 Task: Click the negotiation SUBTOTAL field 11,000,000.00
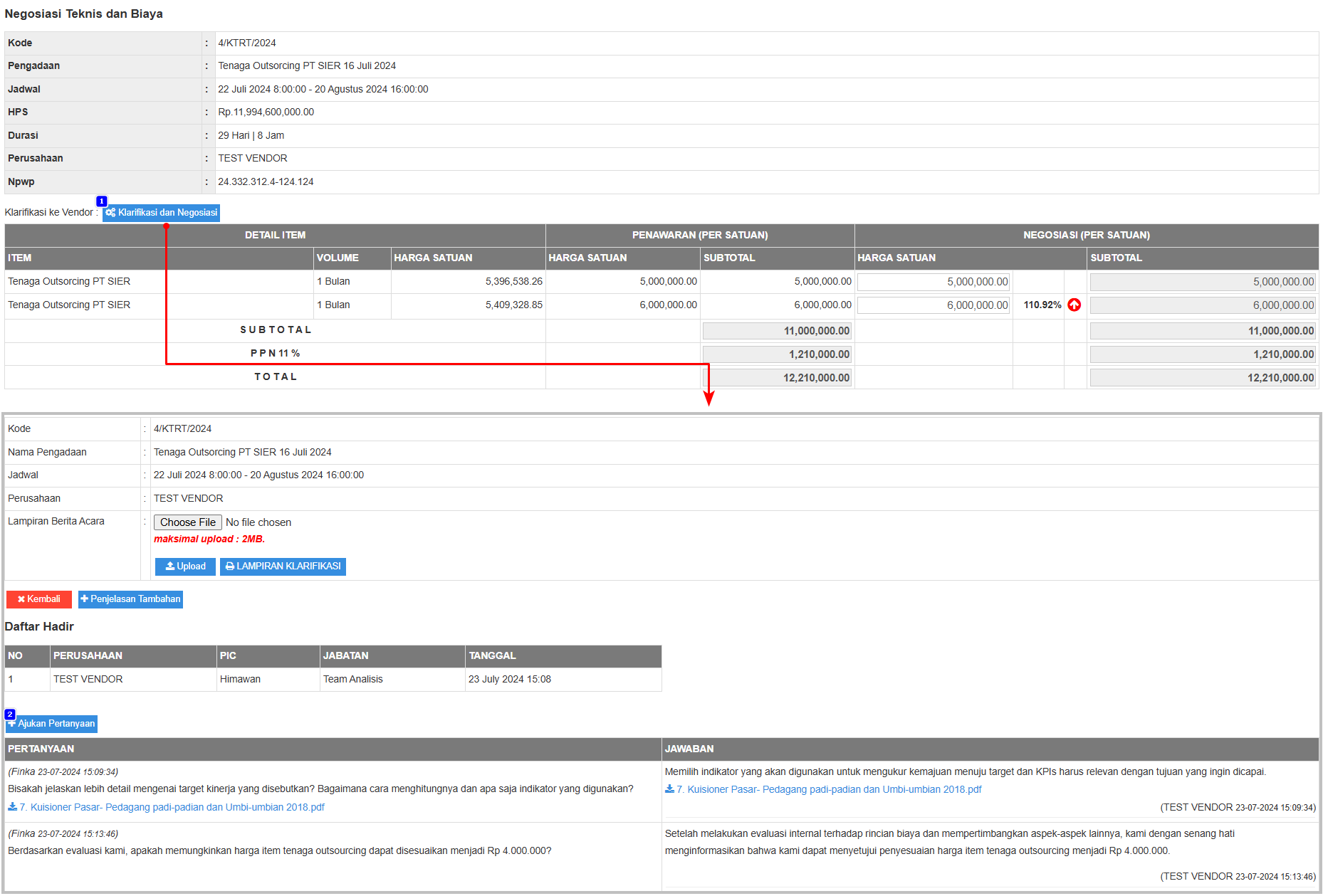[1202, 331]
